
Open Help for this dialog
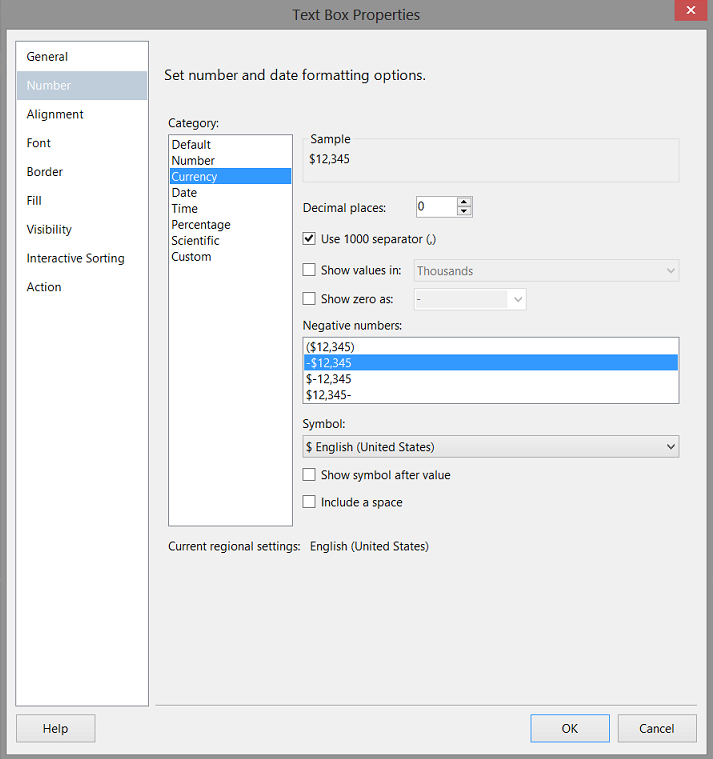(x=56, y=728)
